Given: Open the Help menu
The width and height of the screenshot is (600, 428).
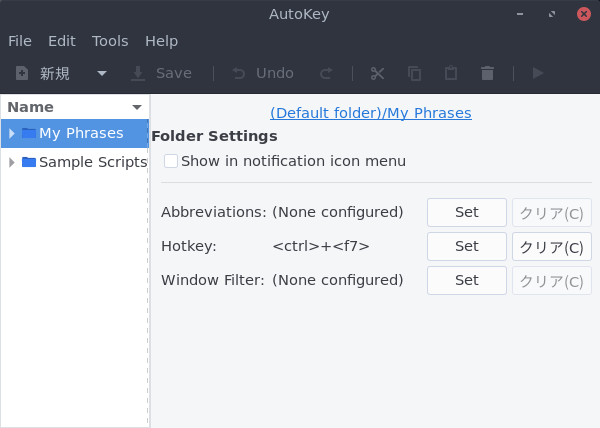Looking at the screenshot, I should 161,41.
